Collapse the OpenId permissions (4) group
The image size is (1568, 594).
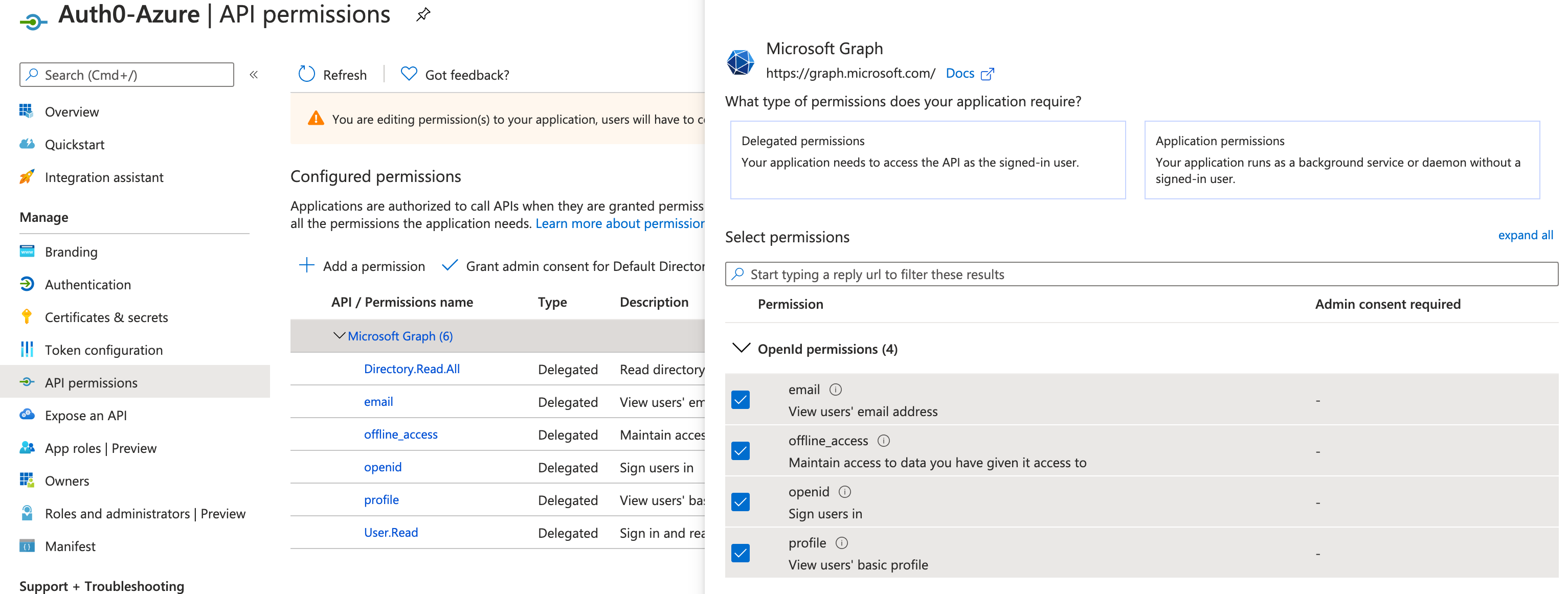[742, 348]
